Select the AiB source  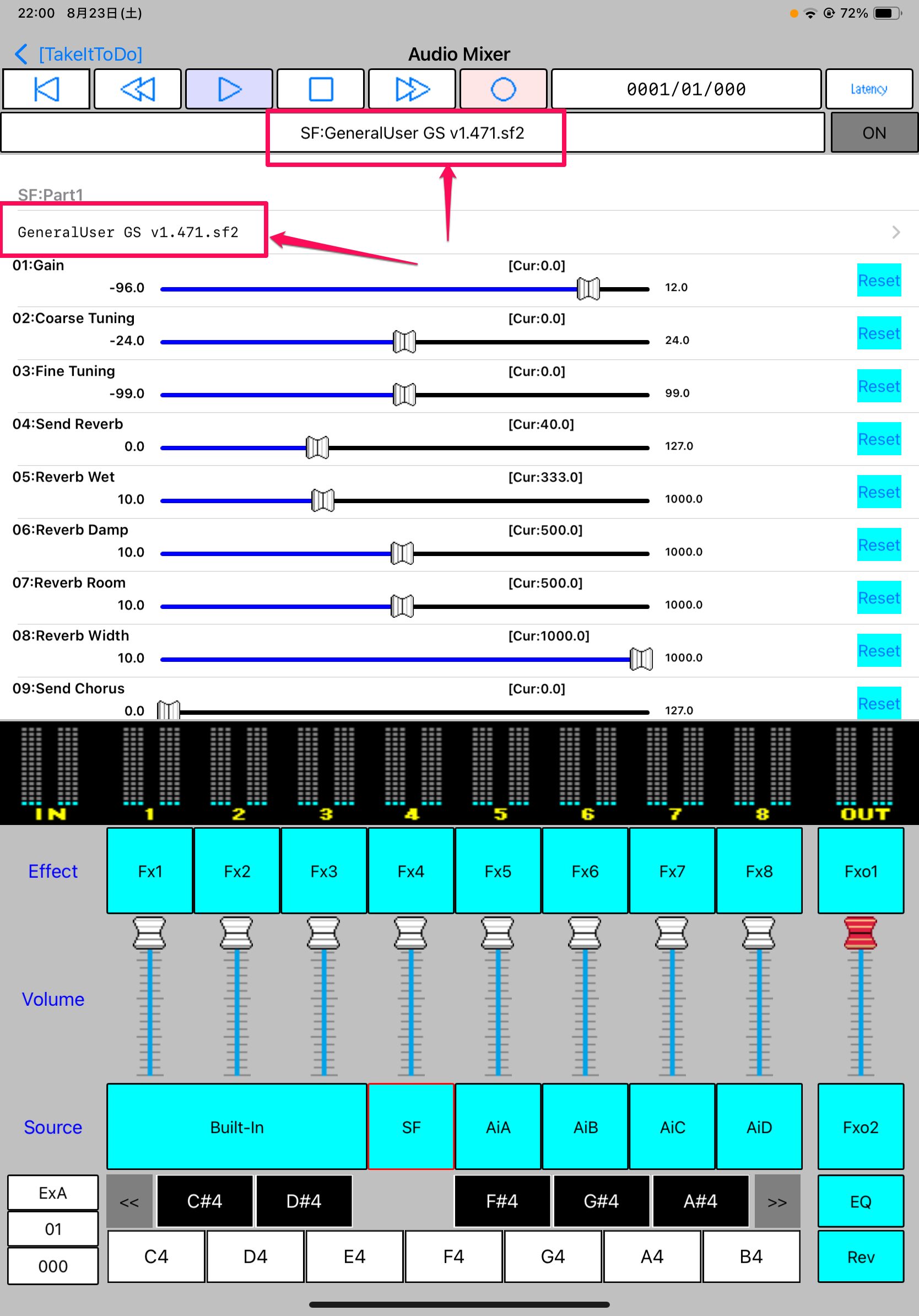585,1127
